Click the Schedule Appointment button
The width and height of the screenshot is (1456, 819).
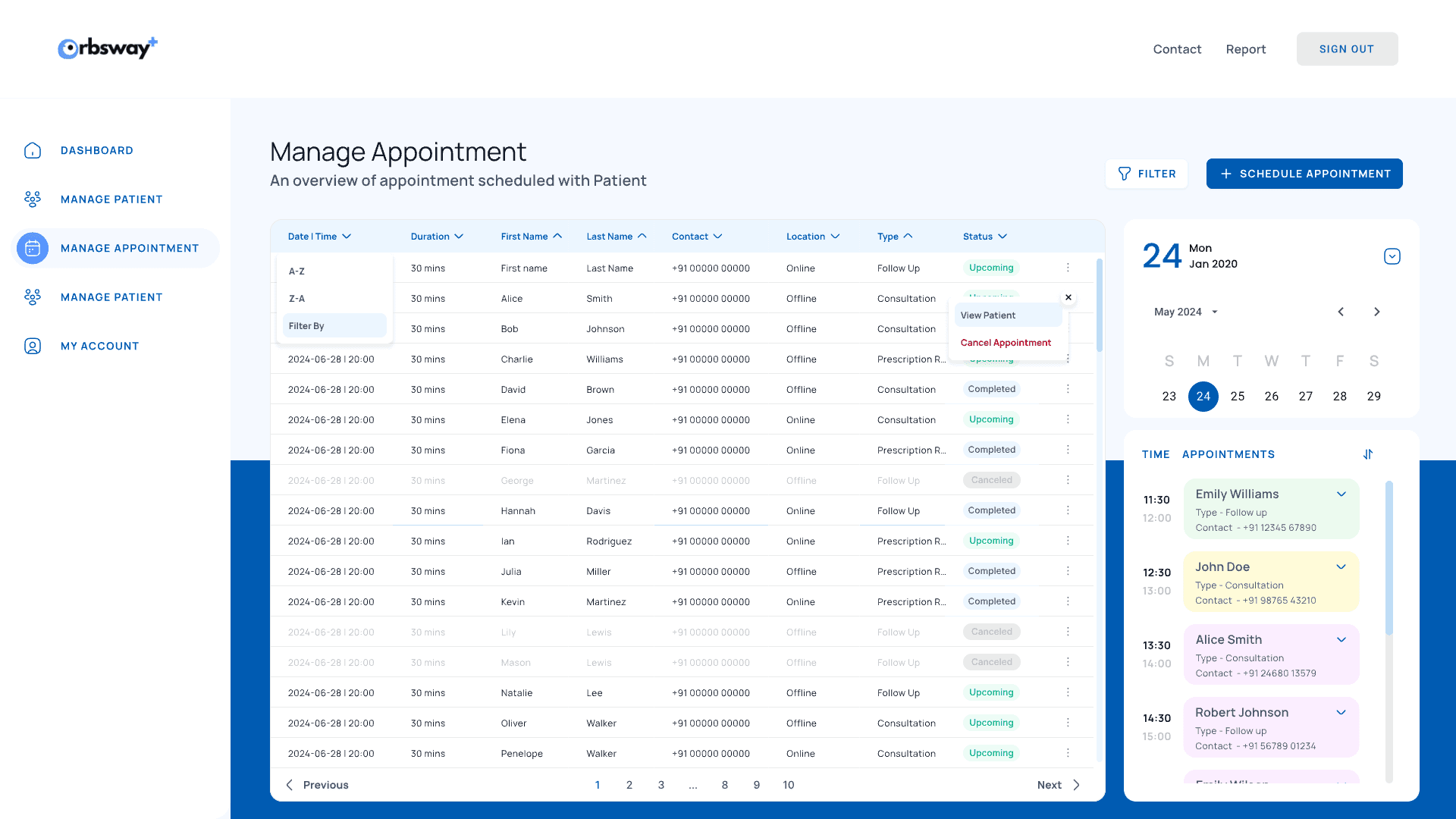click(1304, 174)
